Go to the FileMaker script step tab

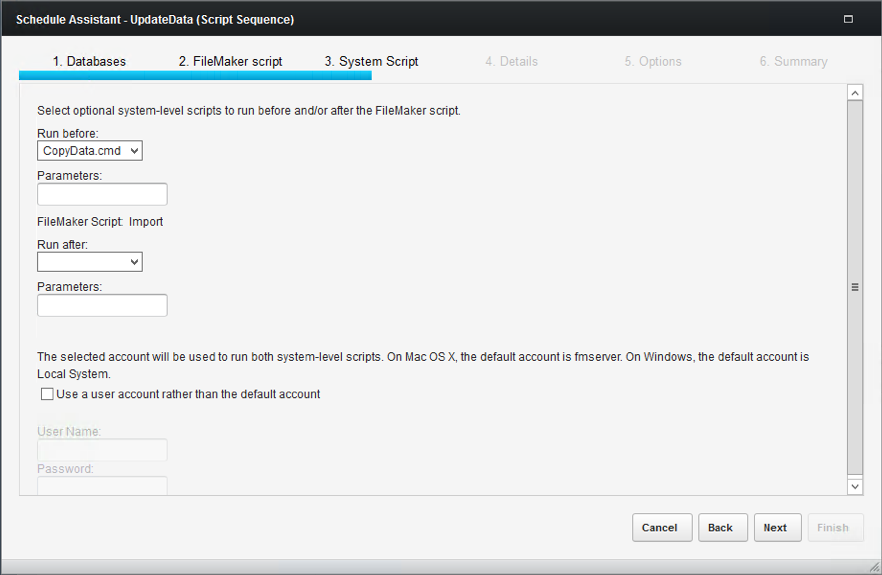(x=231, y=61)
